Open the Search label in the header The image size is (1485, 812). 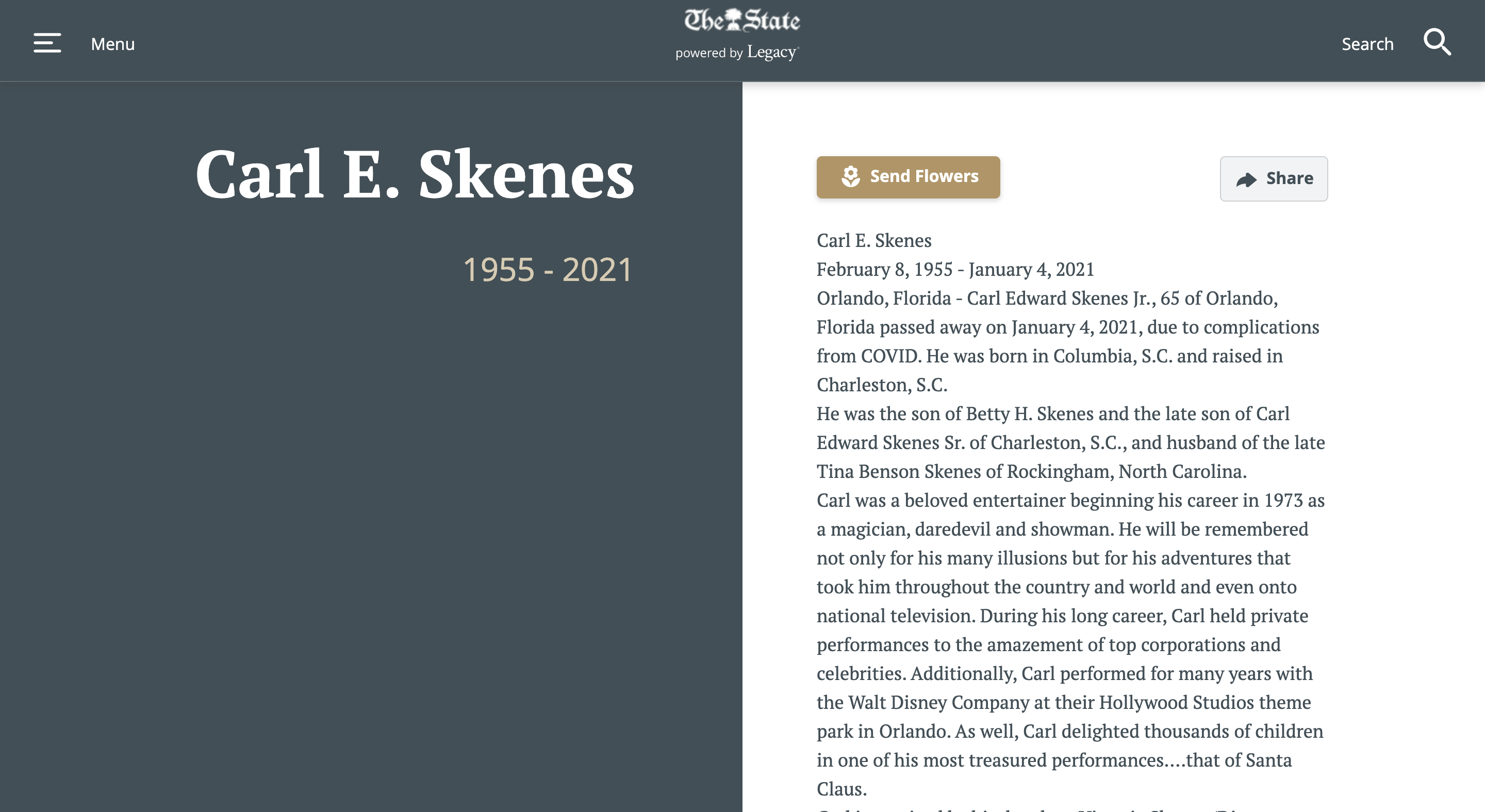pos(1367,44)
